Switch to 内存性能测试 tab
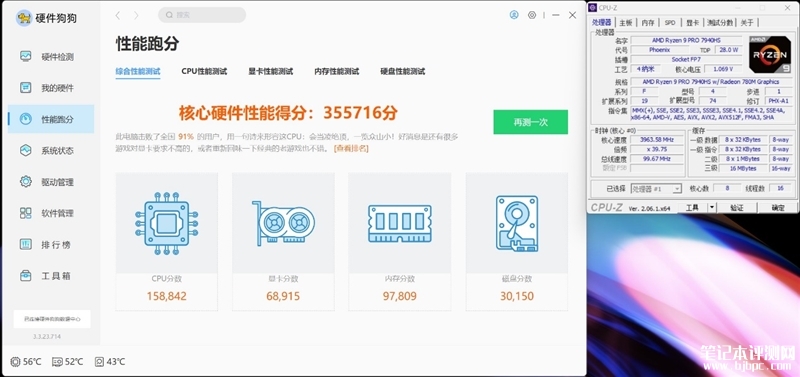Screen dimensions: 800x377 [336, 71]
